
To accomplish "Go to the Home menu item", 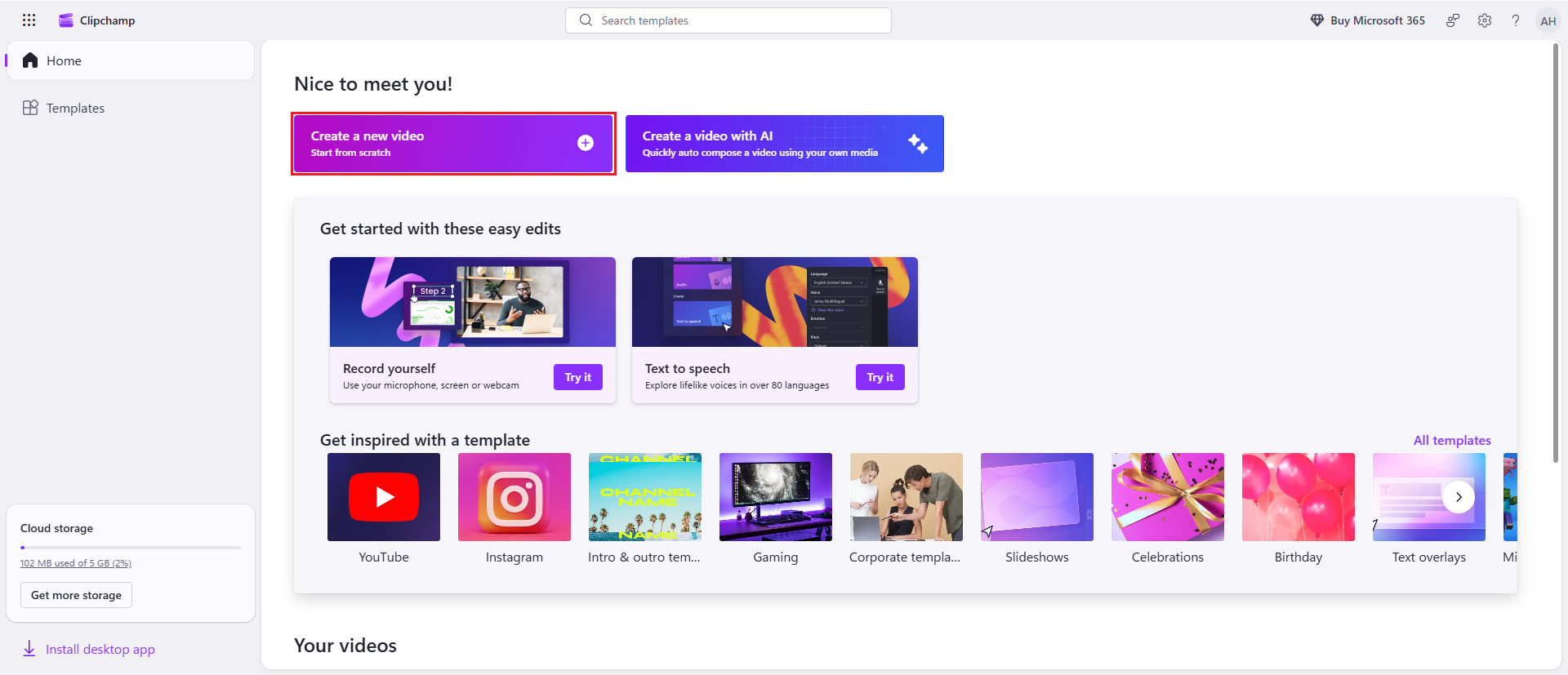I will click(131, 60).
